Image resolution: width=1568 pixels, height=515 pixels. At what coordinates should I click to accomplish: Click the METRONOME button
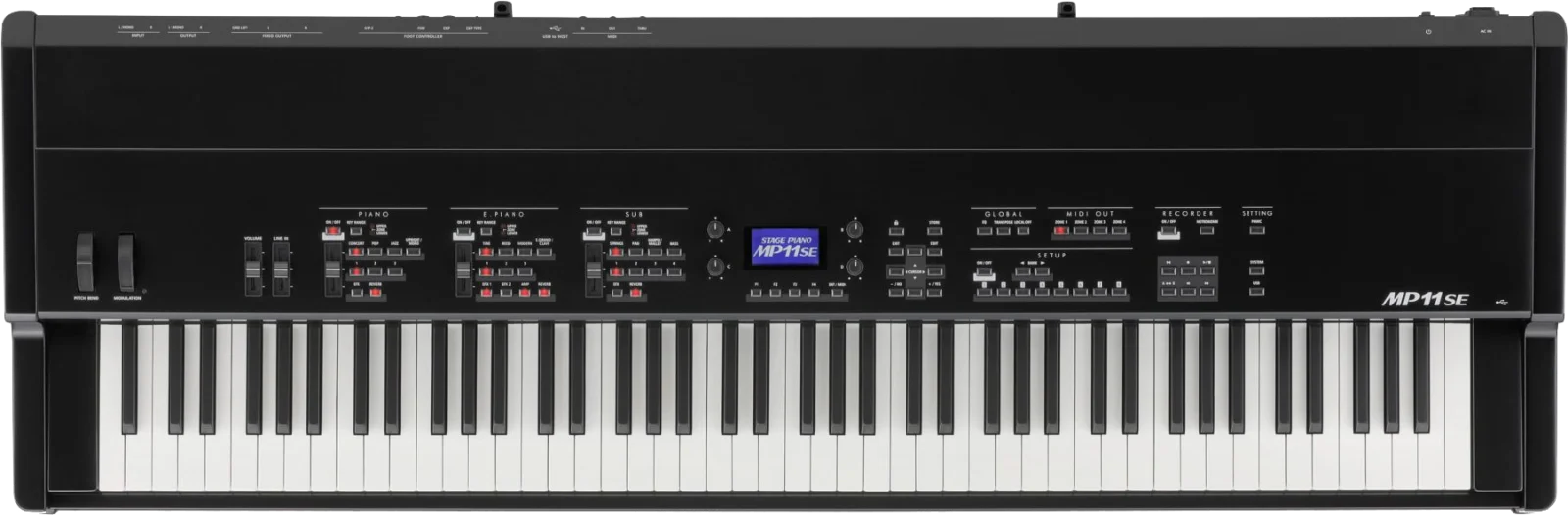pyautogui.click(x=1207, y=230)
